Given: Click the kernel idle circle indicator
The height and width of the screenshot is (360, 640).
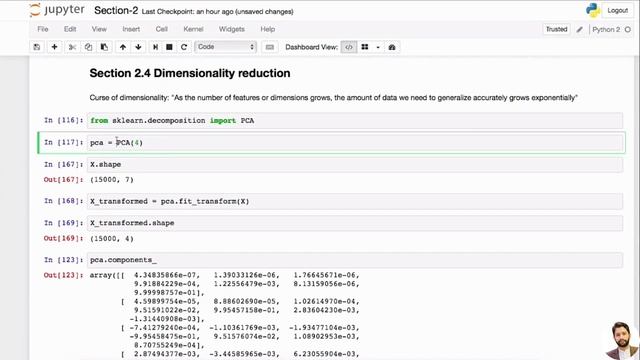Looking at the screenshot, I should point(628,29).
